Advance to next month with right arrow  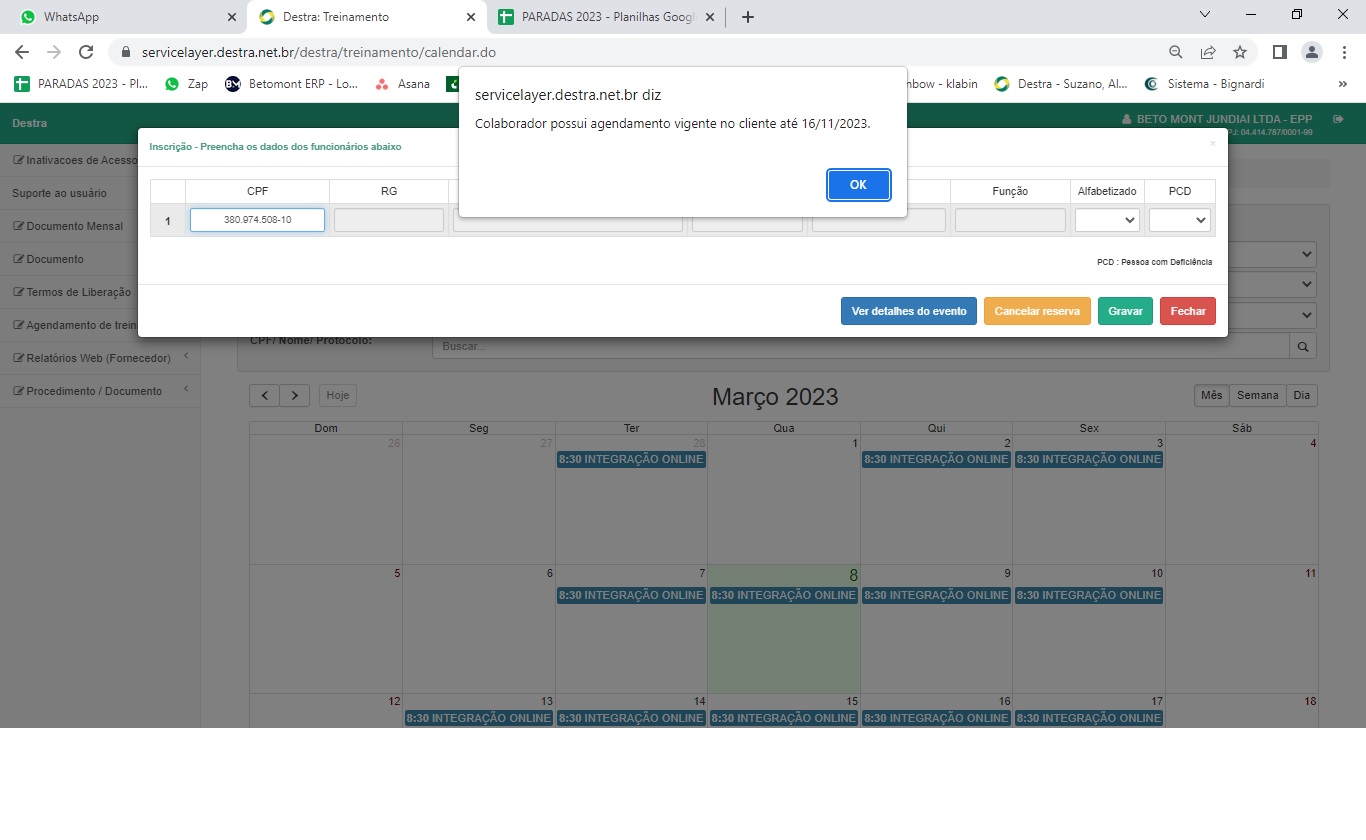(294, 395)
